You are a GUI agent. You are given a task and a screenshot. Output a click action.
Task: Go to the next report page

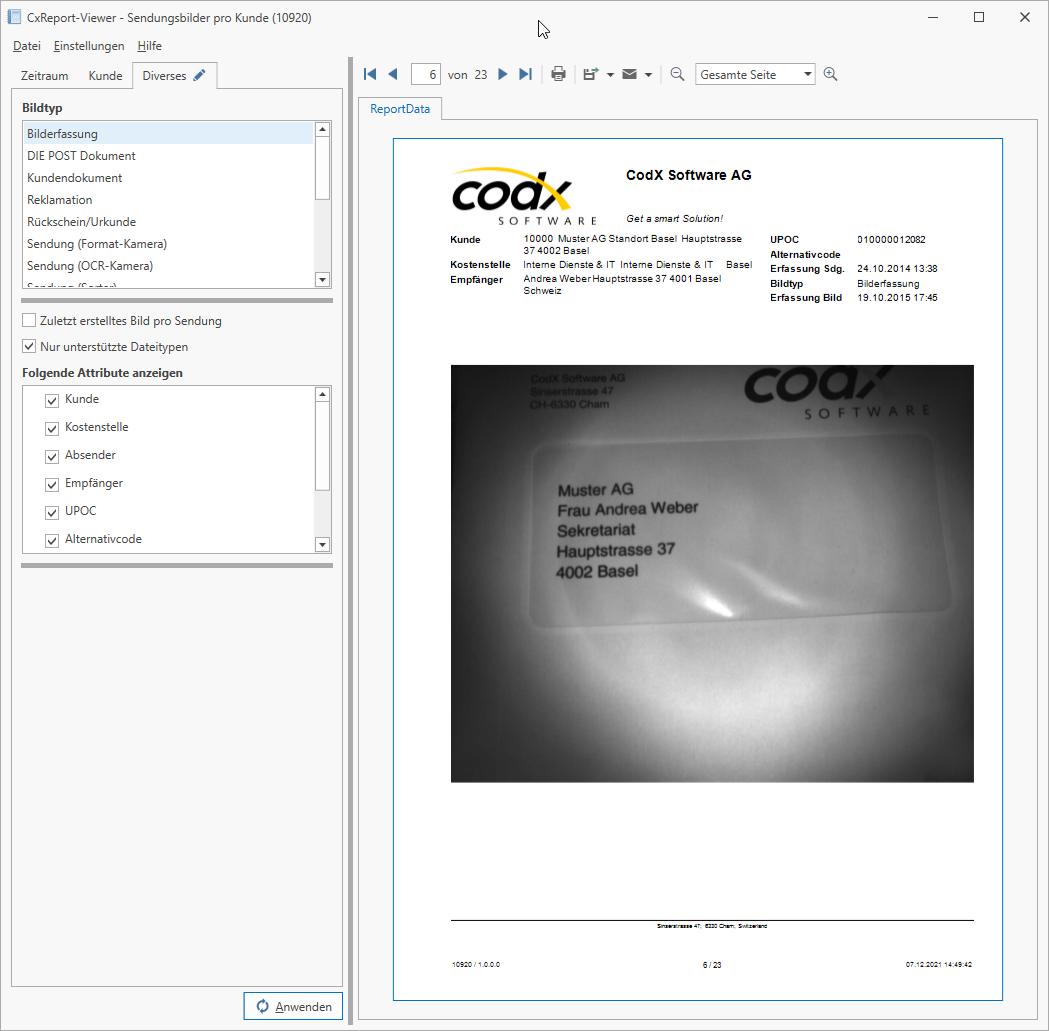[502, 74]
